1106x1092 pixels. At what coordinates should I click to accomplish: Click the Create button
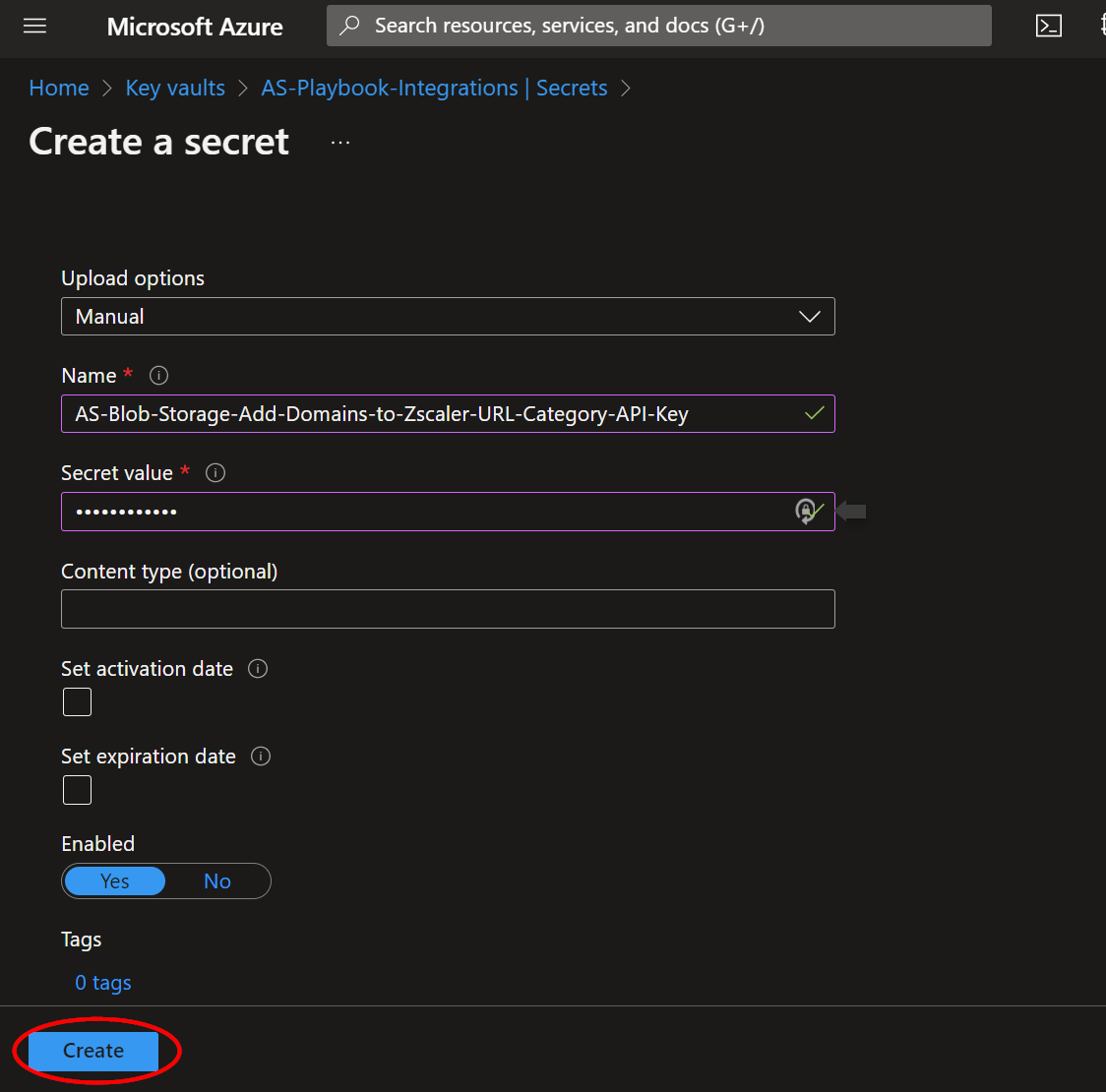tap(93, 1051)
